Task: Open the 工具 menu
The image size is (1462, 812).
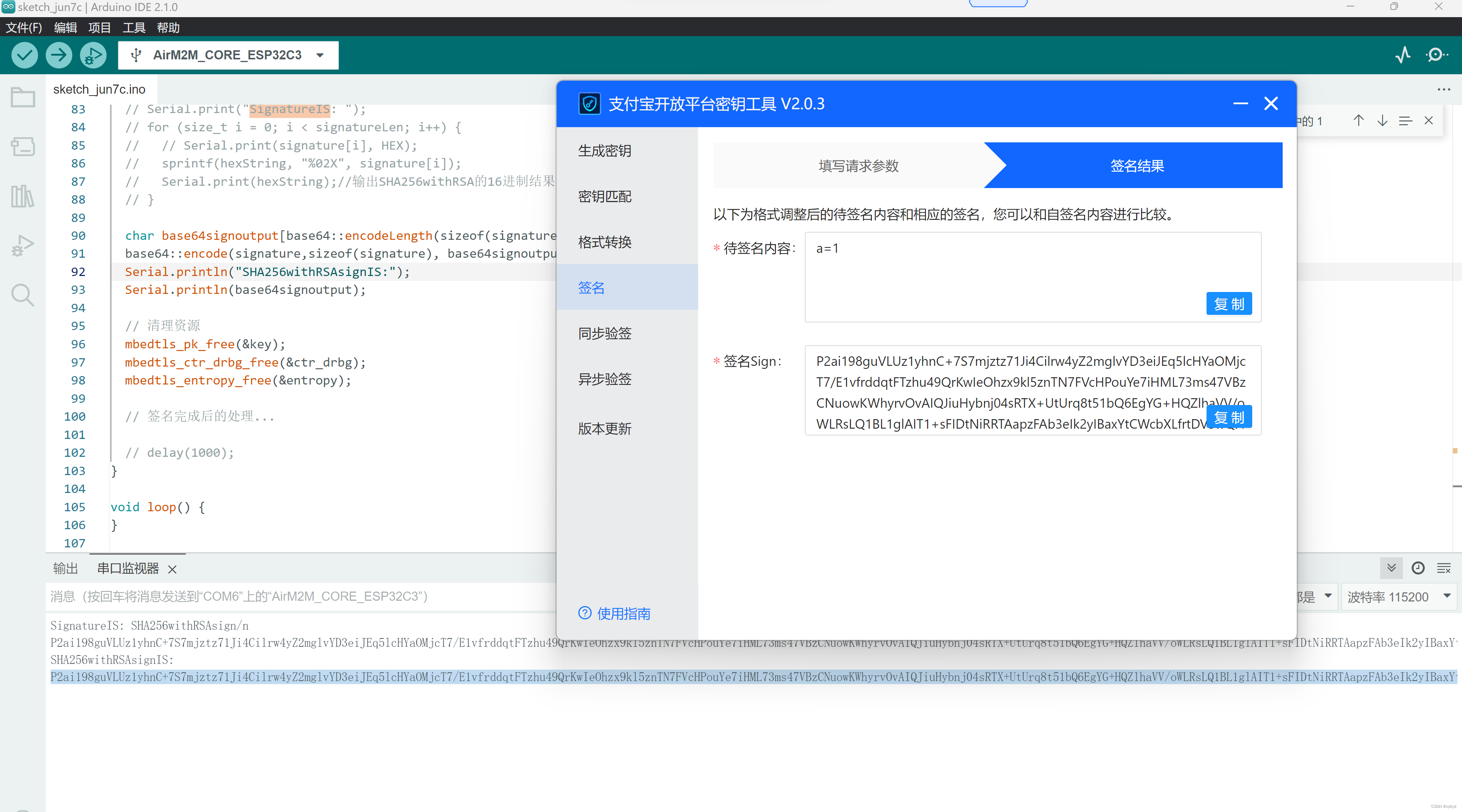Action: (x=134, y=27)
